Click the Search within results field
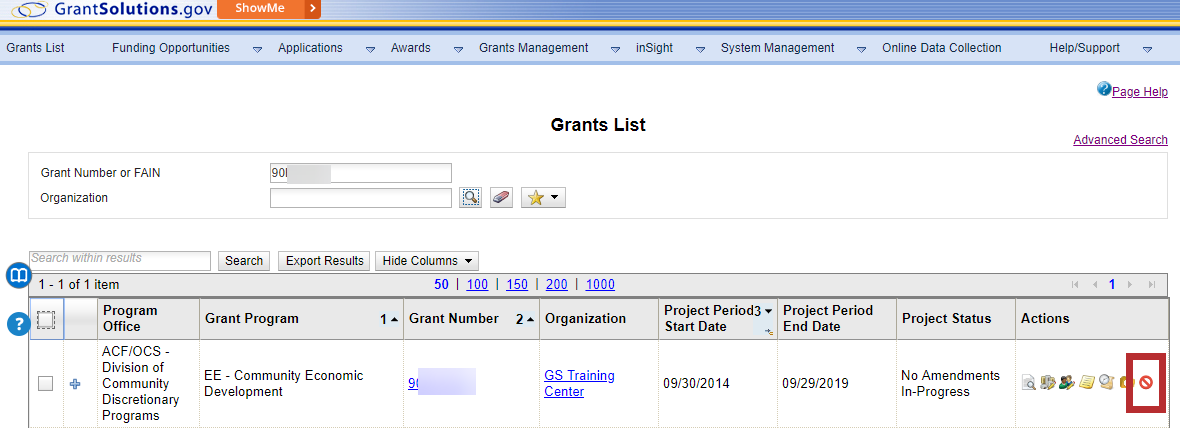1180x428 pixels. pyautogui.click(x=120, y=260)
